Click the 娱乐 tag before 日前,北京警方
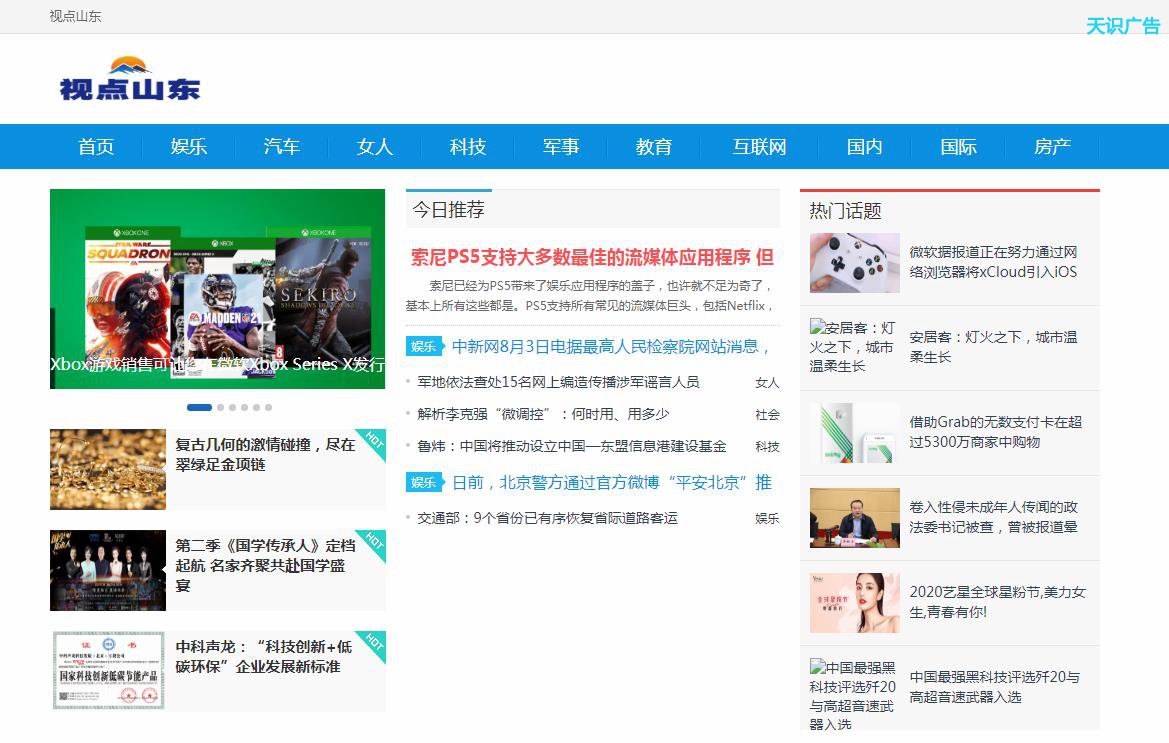Image resolution: width=1169 pixels, height=743 pixels. click(x=424, y=482)
